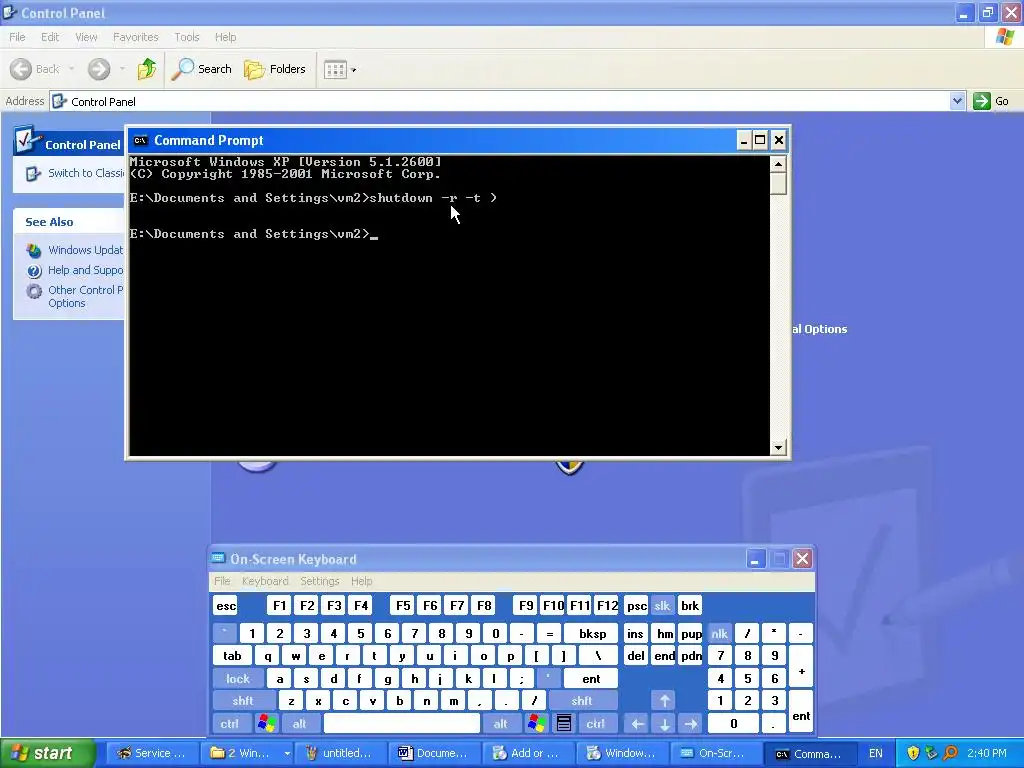1024x768 pixels.
Task: Open the On-Screen Keyboard Settings menu
Action: tap(319, 581)
